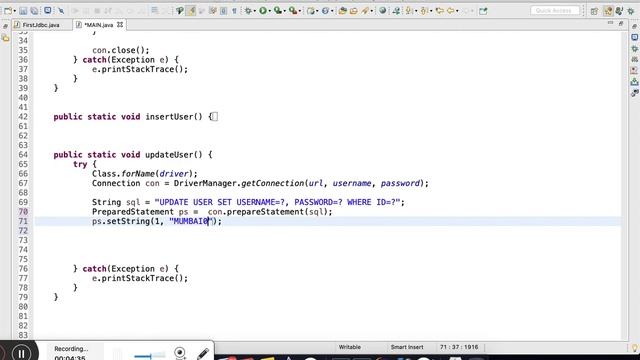
Task: Click con.close() on line 35
Action: click(121, 50)
